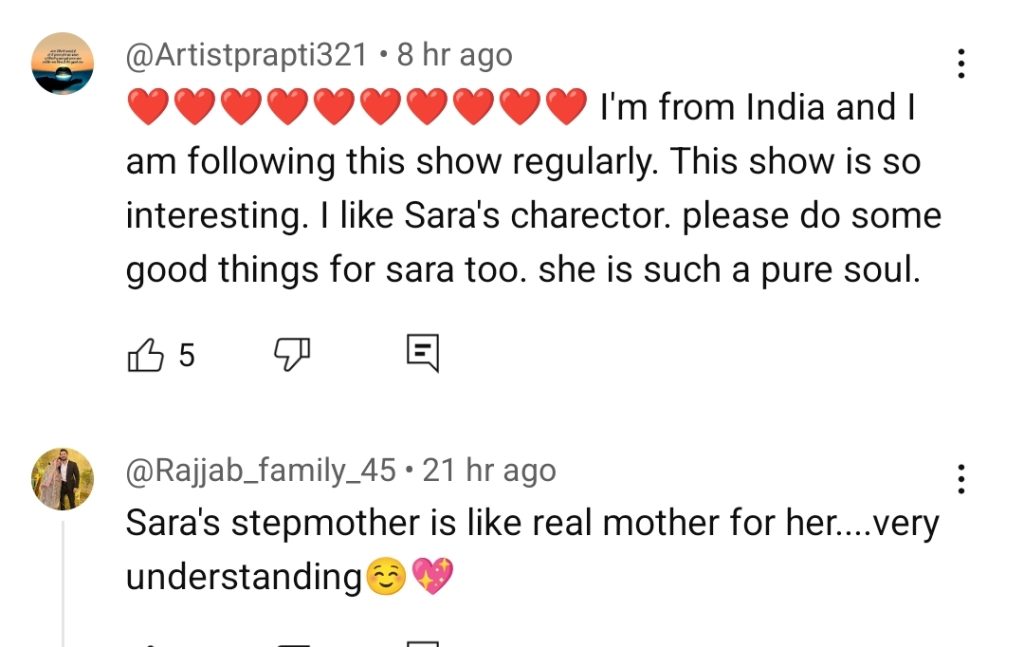Click the "21 hr ago" timestamp
1024x647 pixels.
[x=489, y=470]
